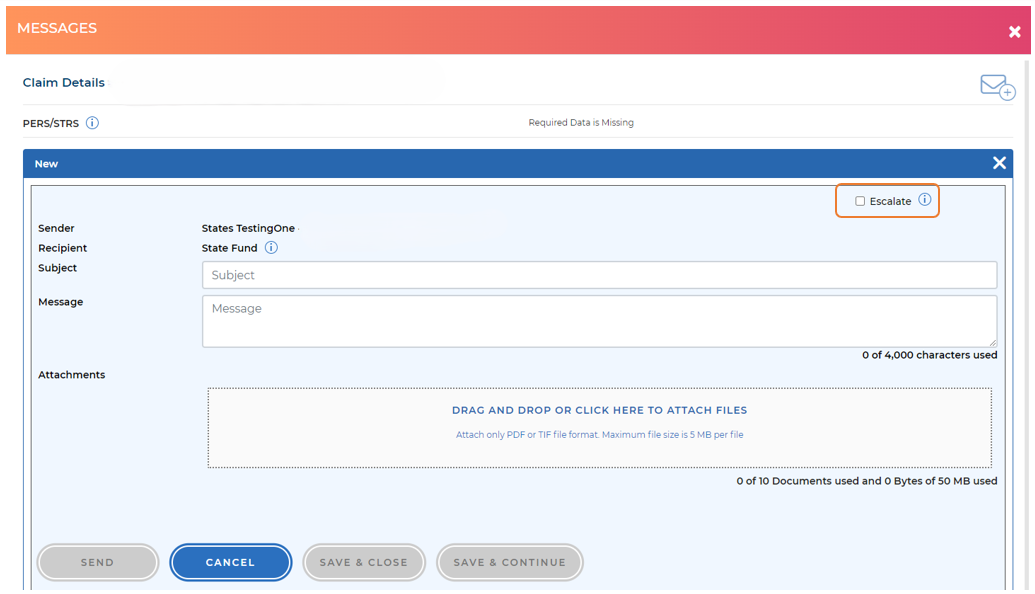The image size is (1035, 594).
Task: Click the PERS/STRS label
Action: [x=51, y=123]
